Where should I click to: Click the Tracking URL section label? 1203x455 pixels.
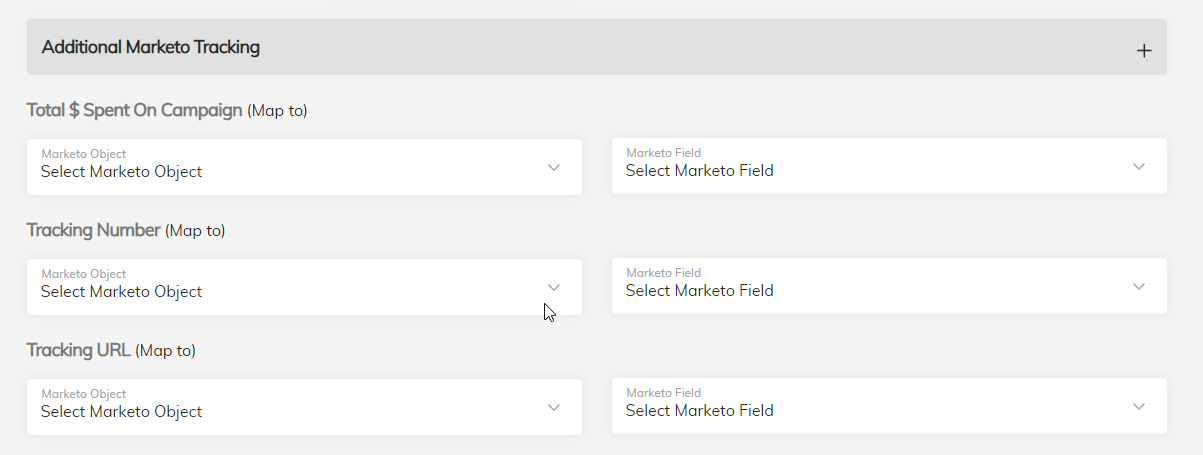click(x=78, y=350)
